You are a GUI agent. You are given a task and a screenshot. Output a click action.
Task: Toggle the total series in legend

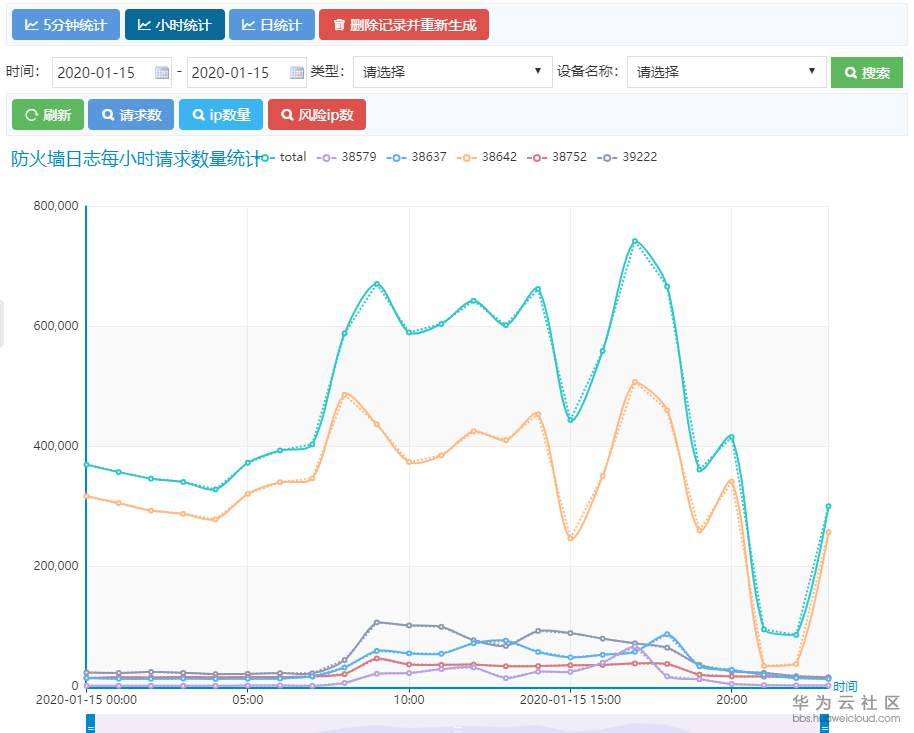284,157
